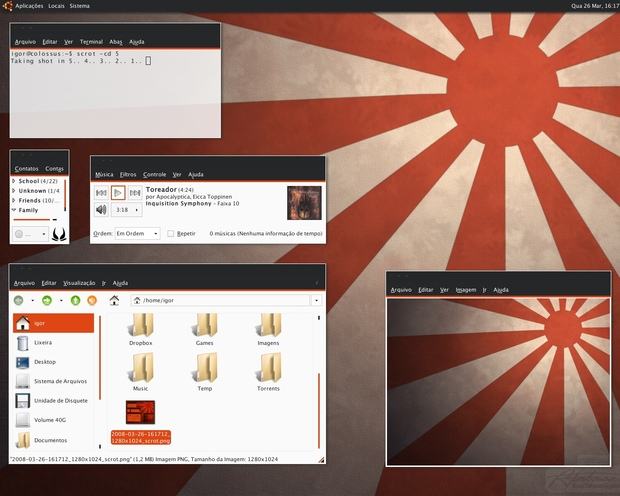The width and height of the screenshot is (620, 496).
Task: Select the Temp folder
Action: coord(204,372)
